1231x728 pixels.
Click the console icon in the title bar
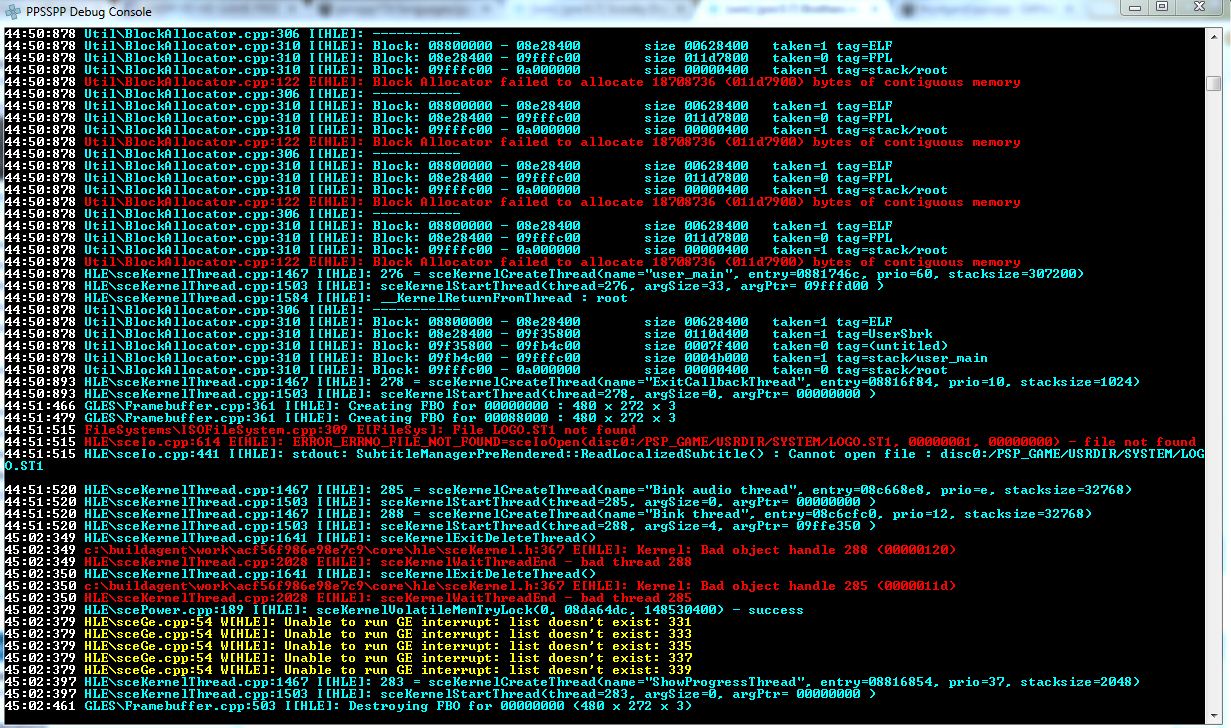pyautogui.click(x=13, y=11)
